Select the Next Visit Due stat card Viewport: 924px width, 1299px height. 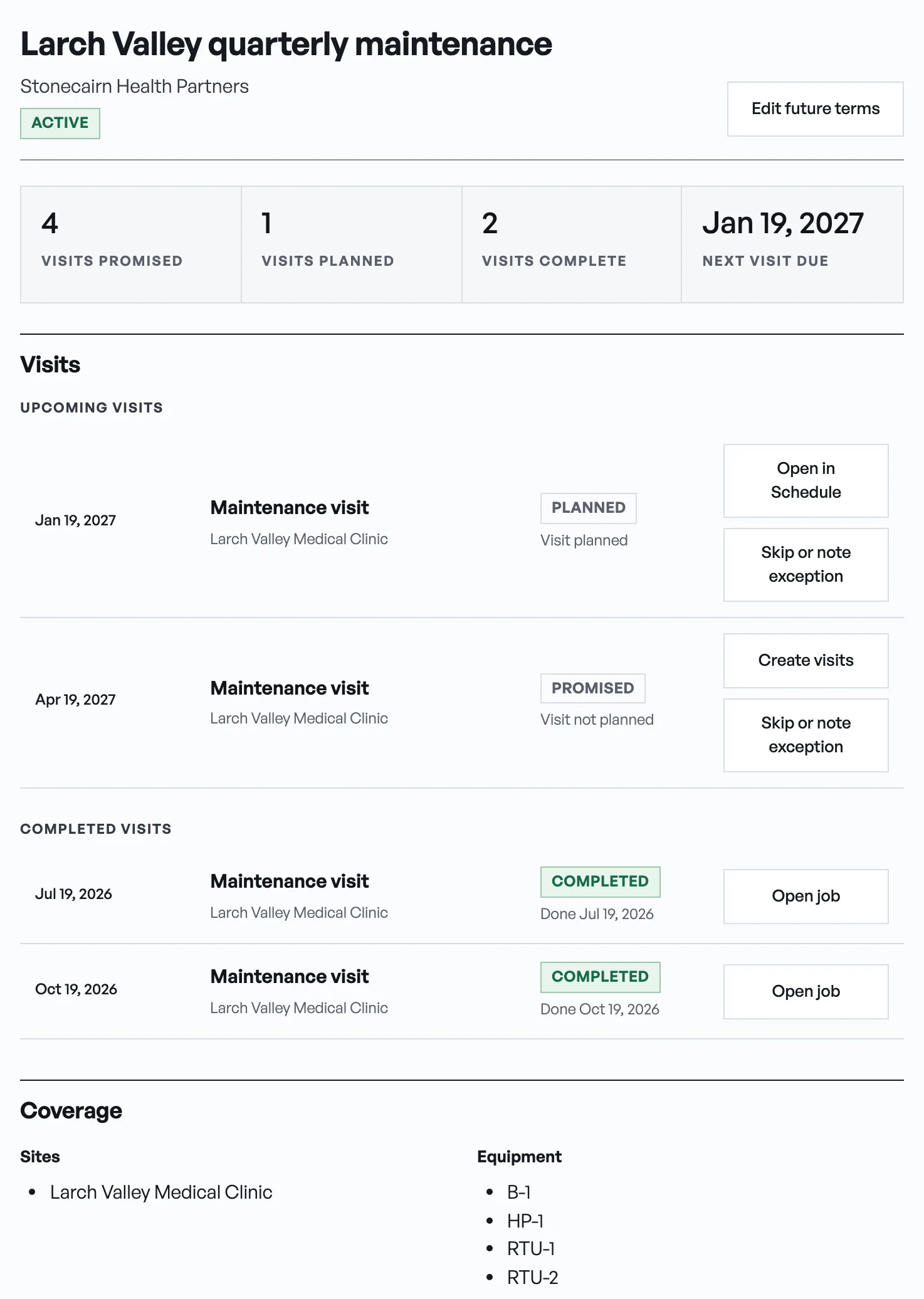[792, 245]
